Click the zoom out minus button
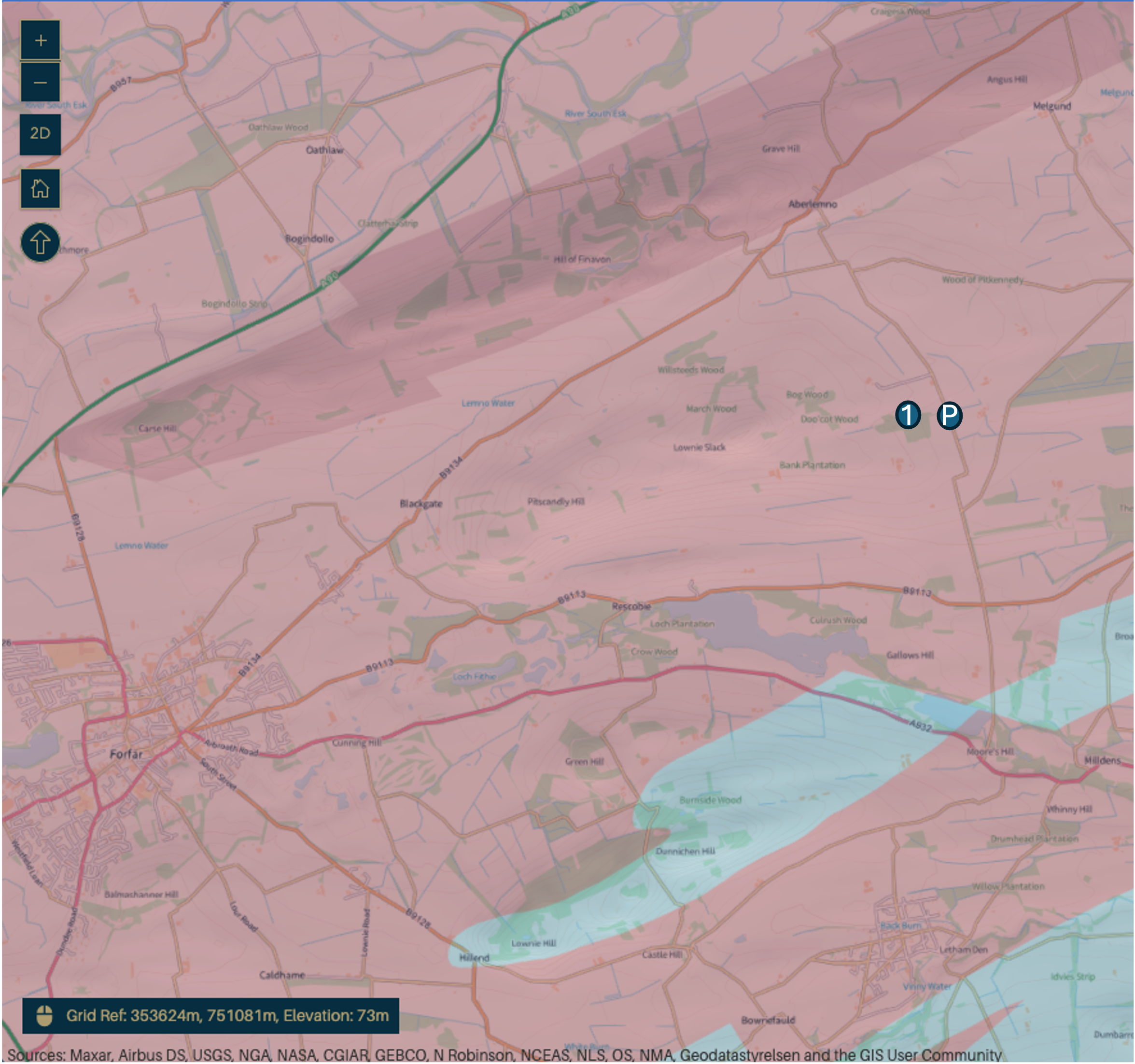Screen dimensions: 1135x1064 pyautogui.click(x=40, y=83)
